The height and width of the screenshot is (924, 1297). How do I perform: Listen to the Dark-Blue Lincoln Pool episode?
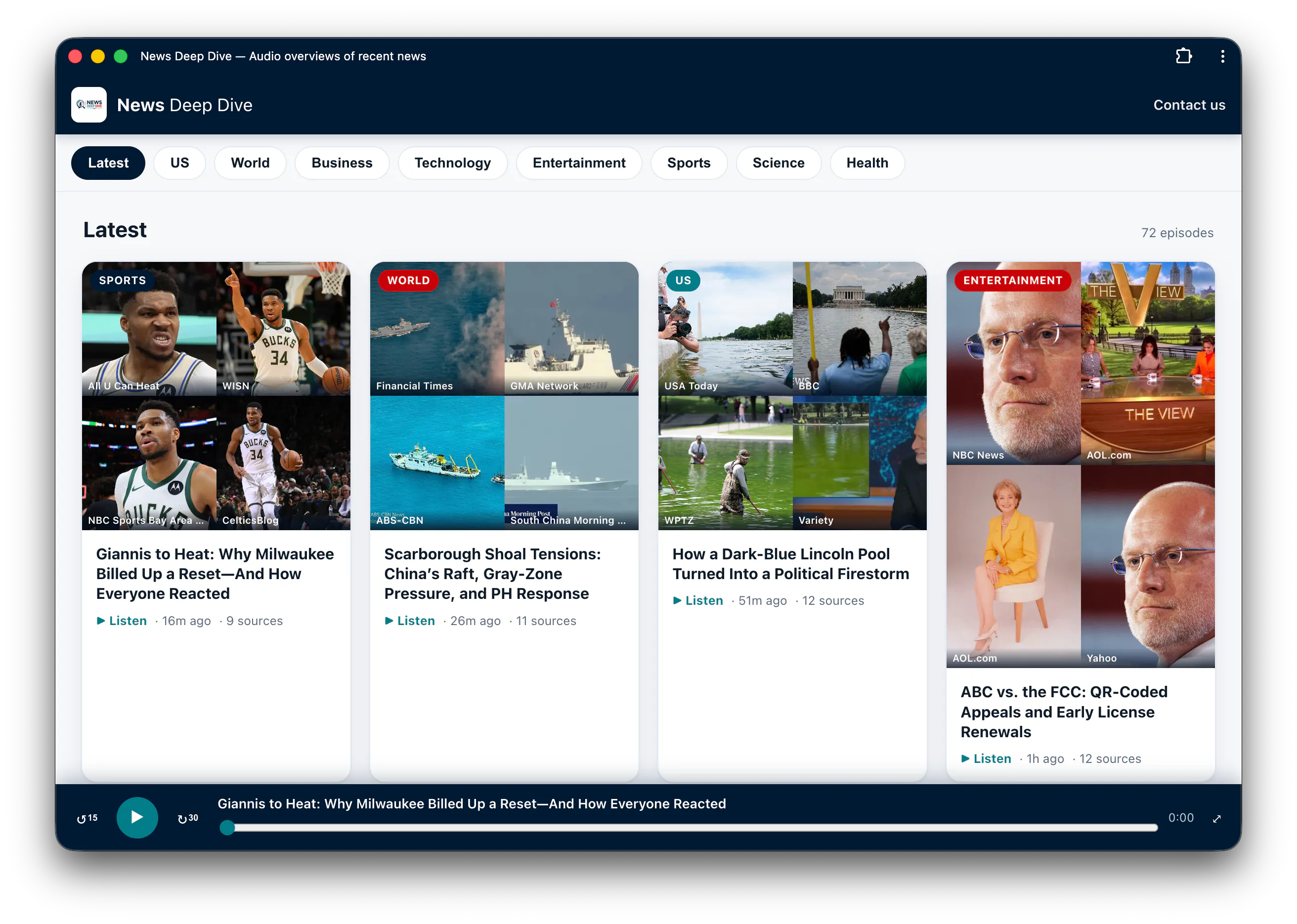pyautogui.click(x=698, y=601)
